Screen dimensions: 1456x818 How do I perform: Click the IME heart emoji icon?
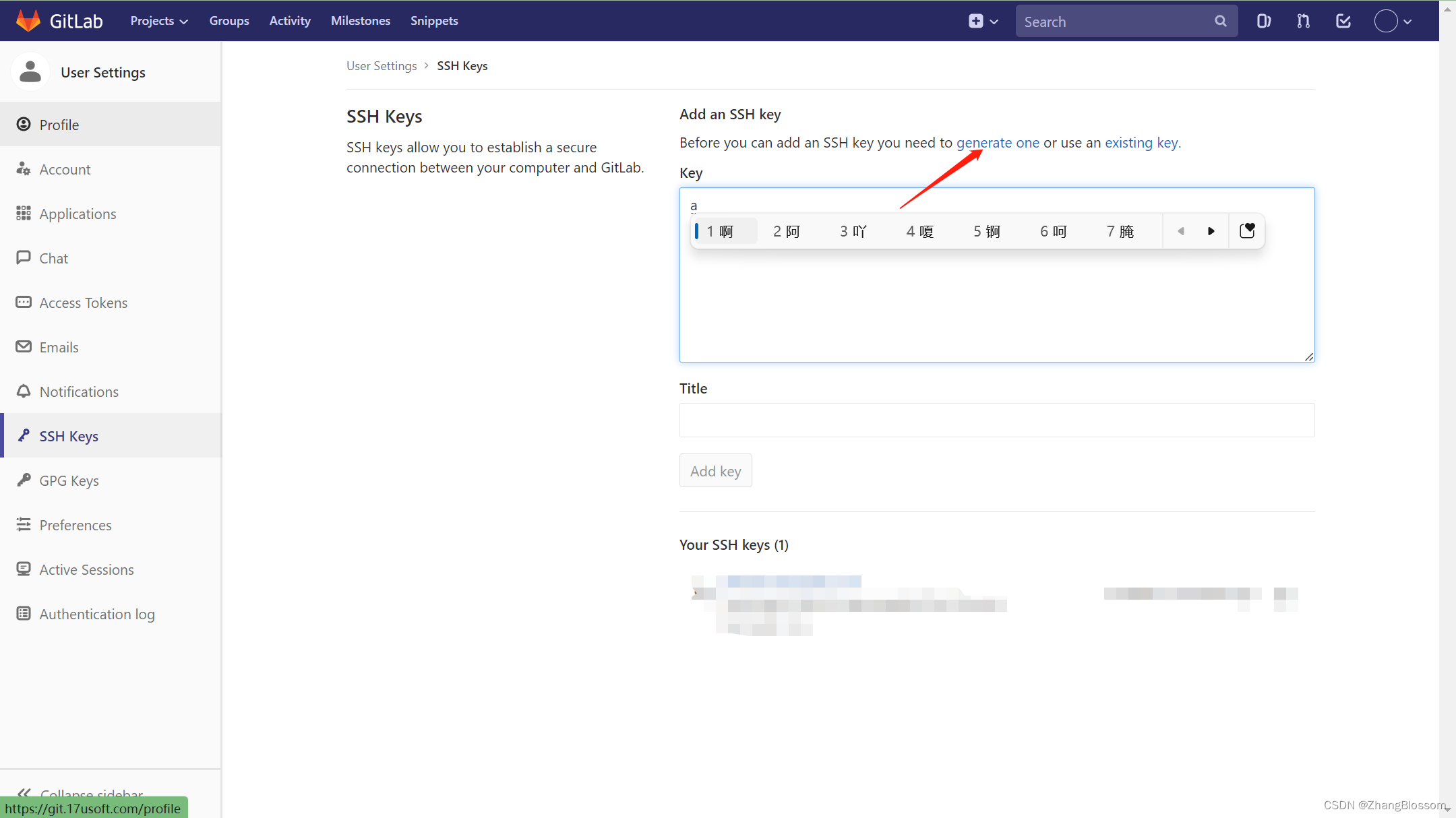click(x=1247, y=231)
